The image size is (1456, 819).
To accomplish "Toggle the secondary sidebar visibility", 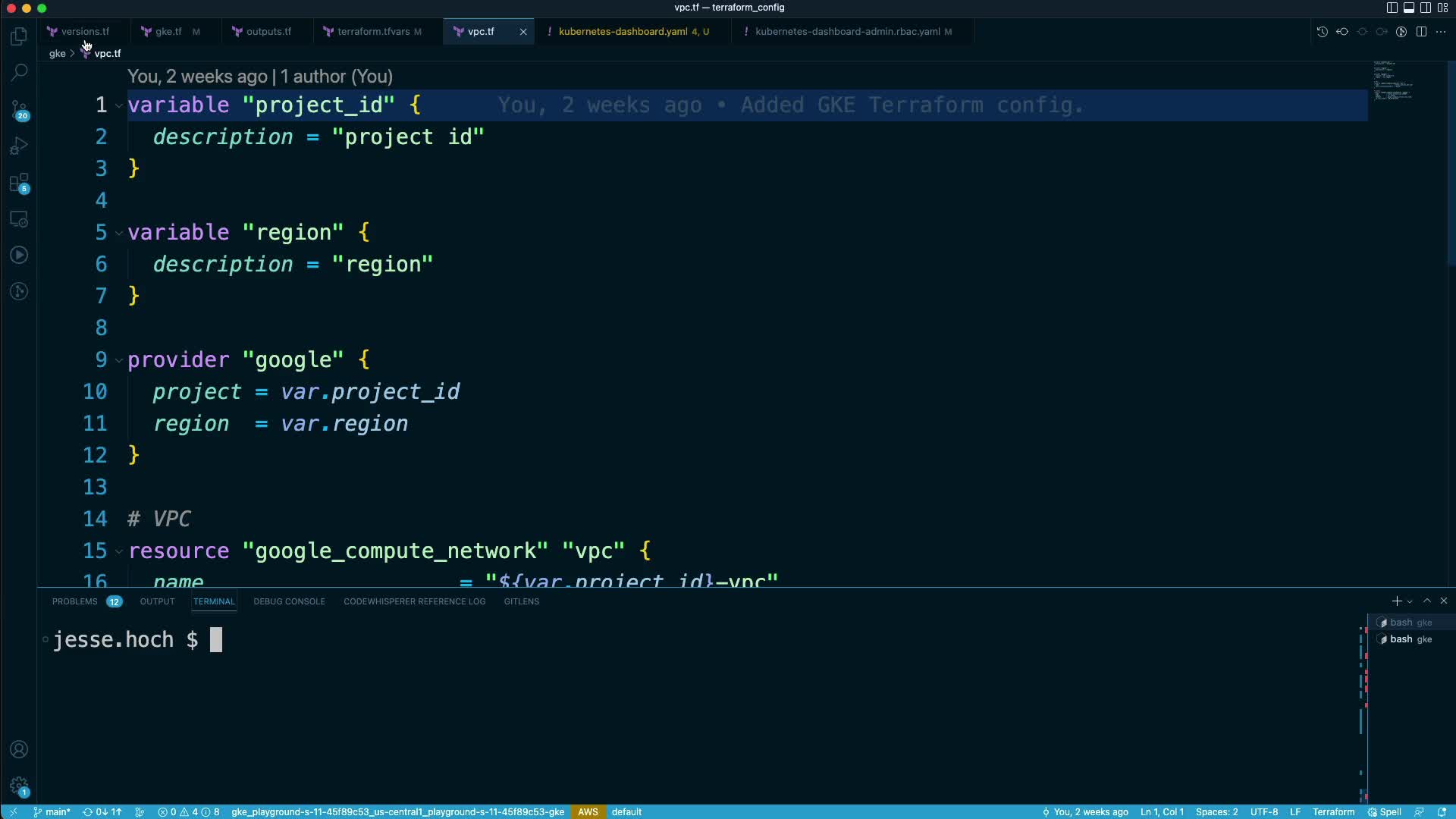I will pyautogui.click(x=1425, y=8).
